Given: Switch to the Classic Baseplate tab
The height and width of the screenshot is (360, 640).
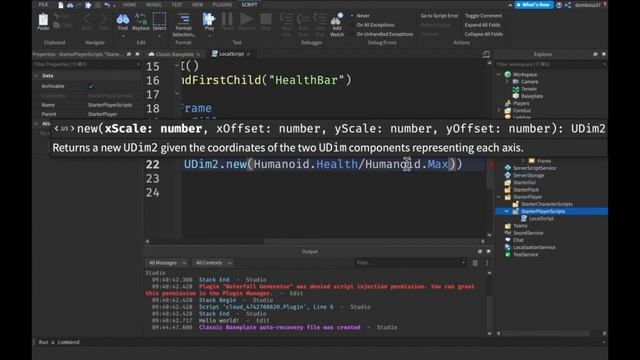Looking at the screenshot, I should coord(174,54).
